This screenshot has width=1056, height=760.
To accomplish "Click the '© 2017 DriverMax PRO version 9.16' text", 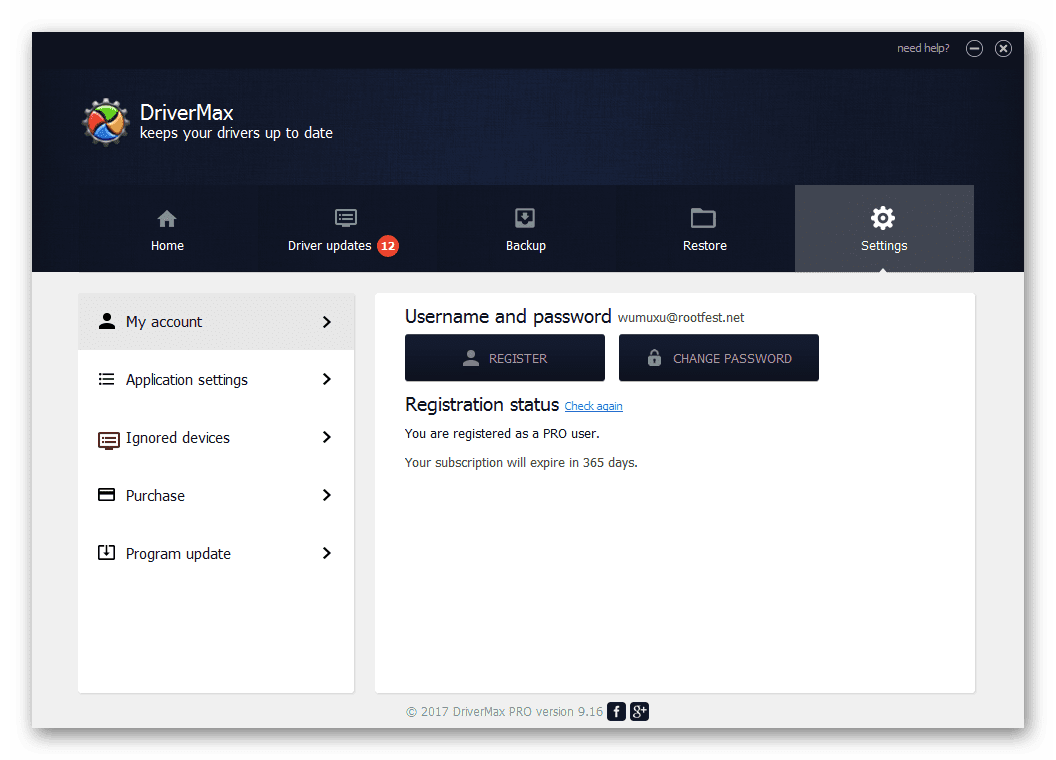I will click(x=504, y=711).
